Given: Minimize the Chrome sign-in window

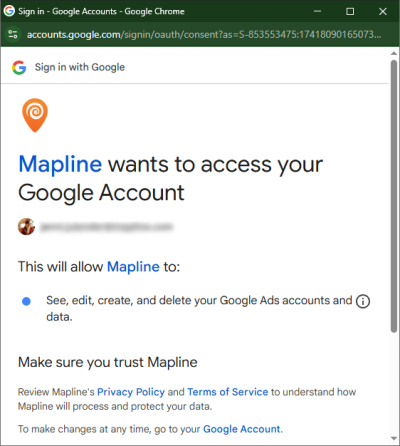Looking at the screenshot, I should (317, 11).
